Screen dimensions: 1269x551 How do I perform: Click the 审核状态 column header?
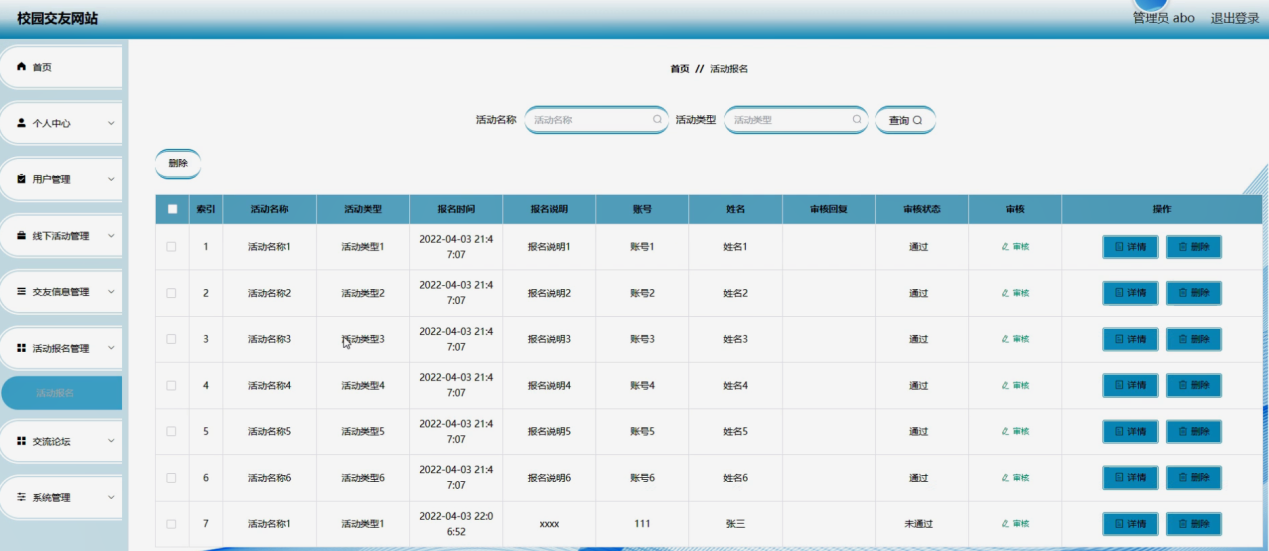(x=922, y=209)
